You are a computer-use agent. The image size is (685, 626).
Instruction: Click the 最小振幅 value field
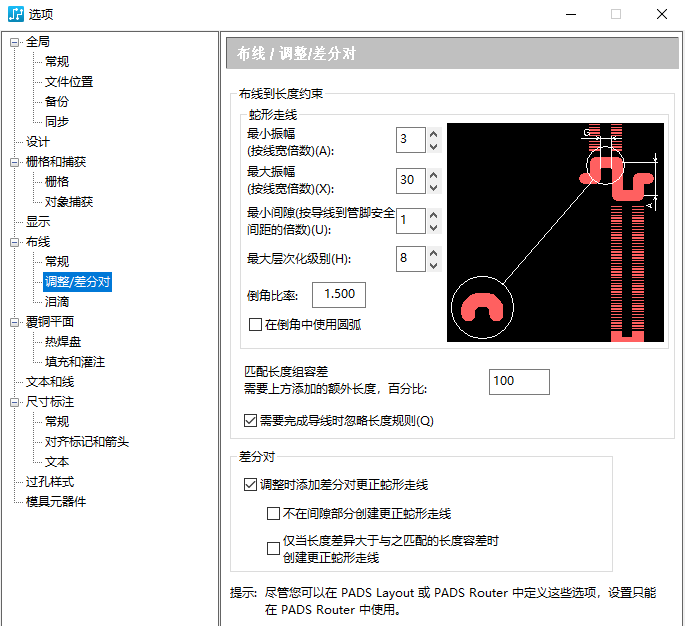coord(411,140)
